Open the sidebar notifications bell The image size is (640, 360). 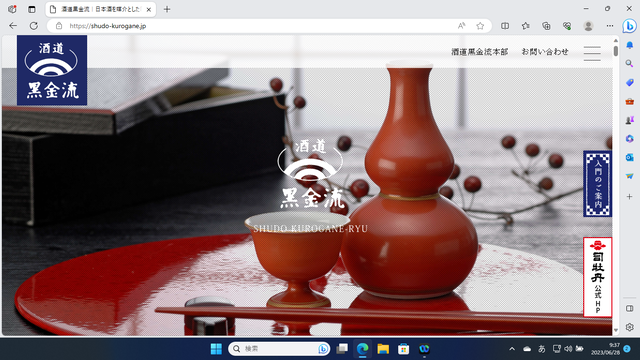[629, 45]
